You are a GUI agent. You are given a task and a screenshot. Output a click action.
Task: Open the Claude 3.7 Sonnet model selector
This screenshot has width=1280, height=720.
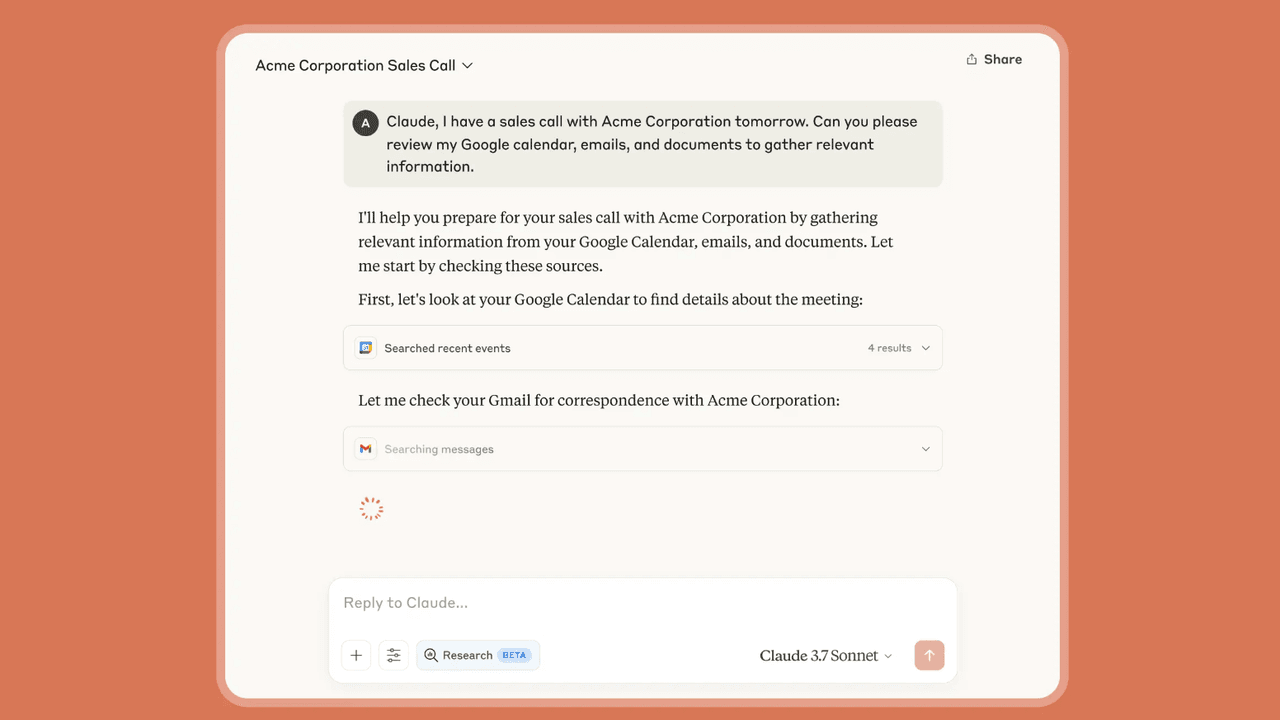pos(826,655)
